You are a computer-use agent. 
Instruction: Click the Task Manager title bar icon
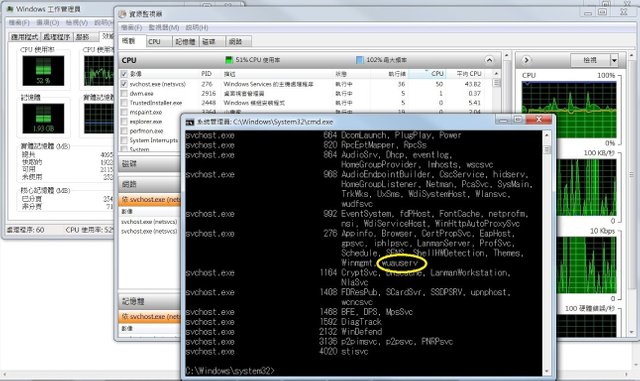10,9
